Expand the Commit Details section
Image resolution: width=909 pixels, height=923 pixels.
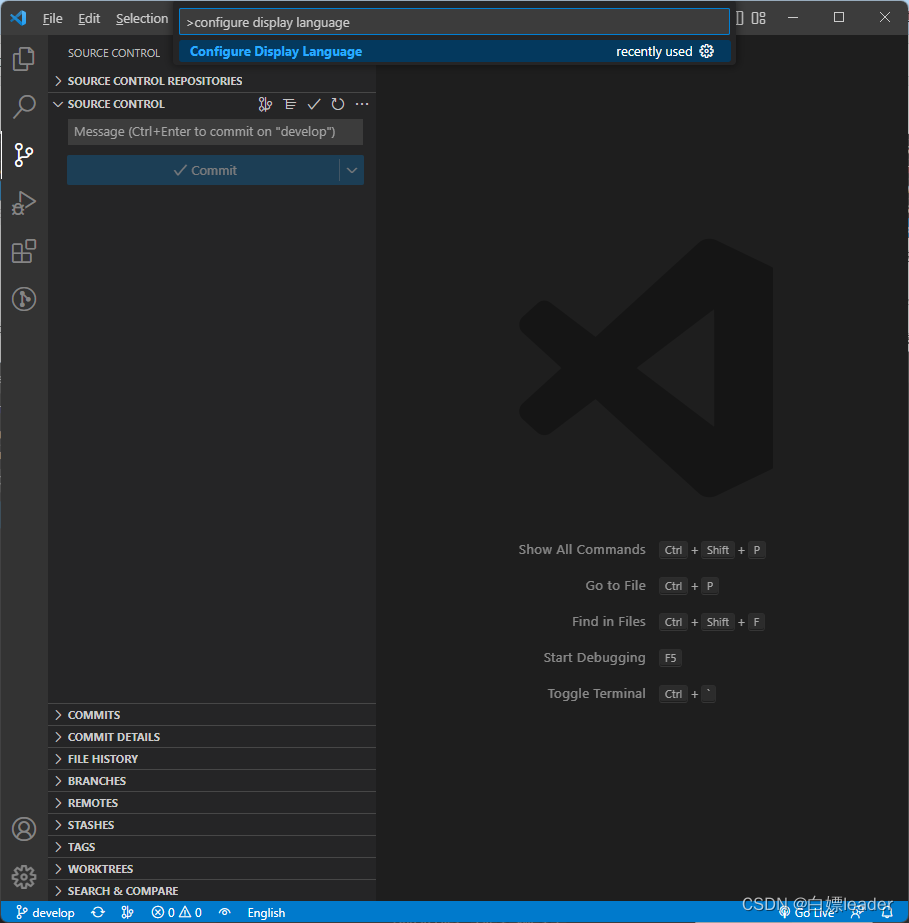(x=212, y=737)
